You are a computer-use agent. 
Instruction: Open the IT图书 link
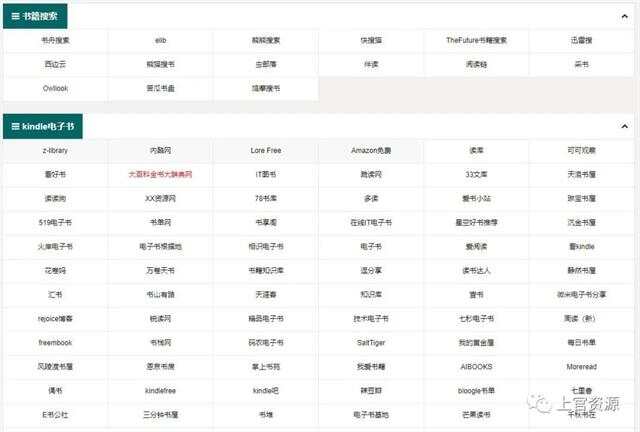coord(266,174)
